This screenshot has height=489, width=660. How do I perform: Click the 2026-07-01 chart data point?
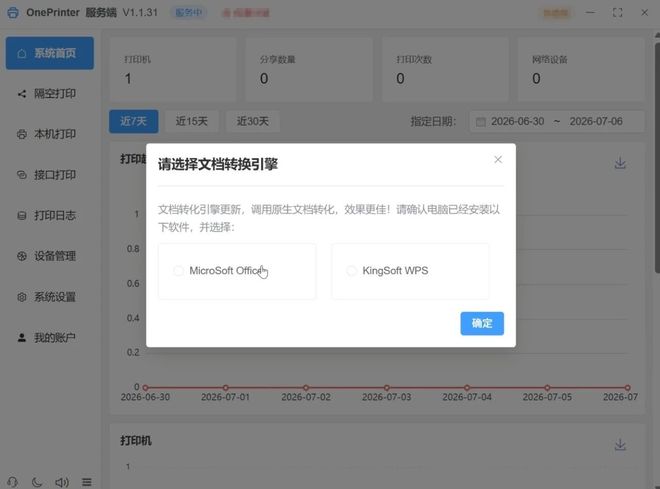click(x=226, y=388)
